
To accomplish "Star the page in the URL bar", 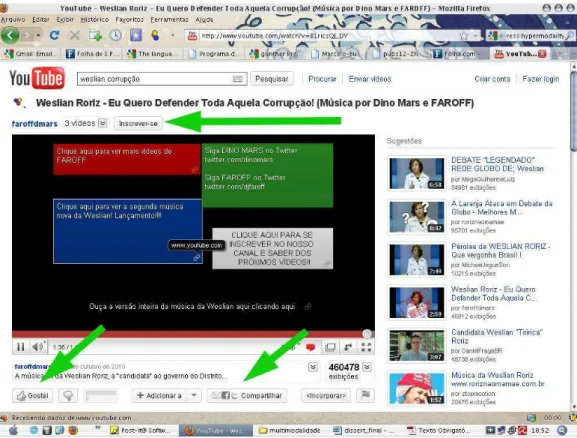I will (464, 36).
